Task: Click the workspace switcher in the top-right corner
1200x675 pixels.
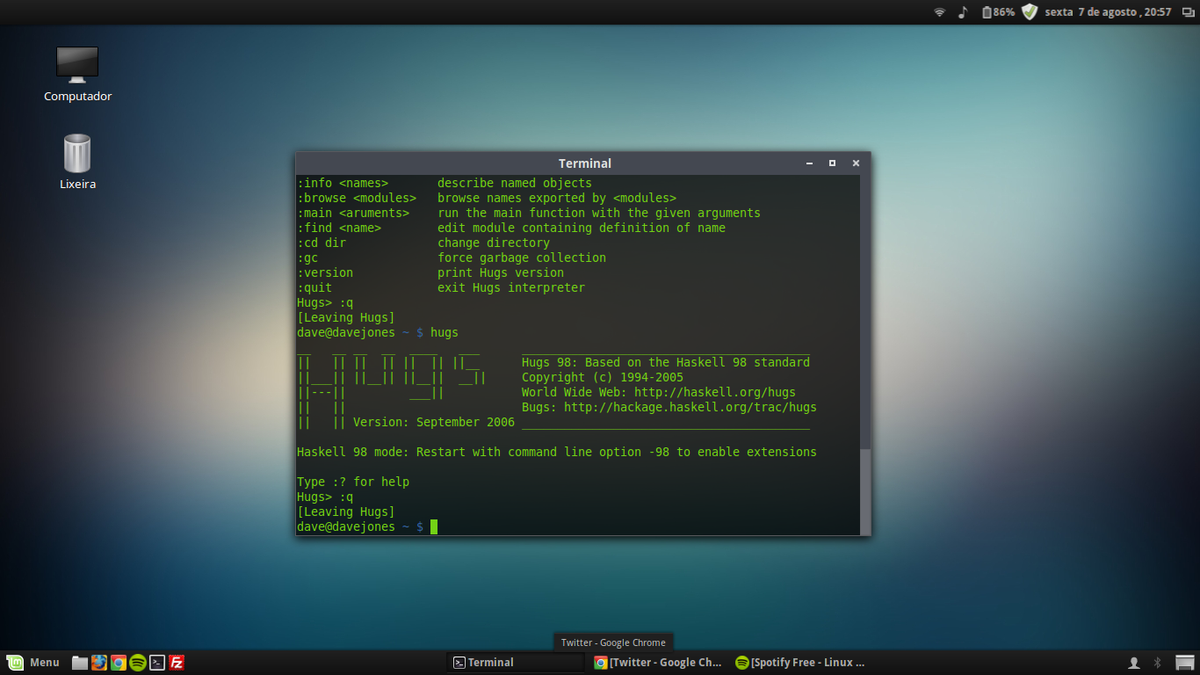Action: point(1188,11)
